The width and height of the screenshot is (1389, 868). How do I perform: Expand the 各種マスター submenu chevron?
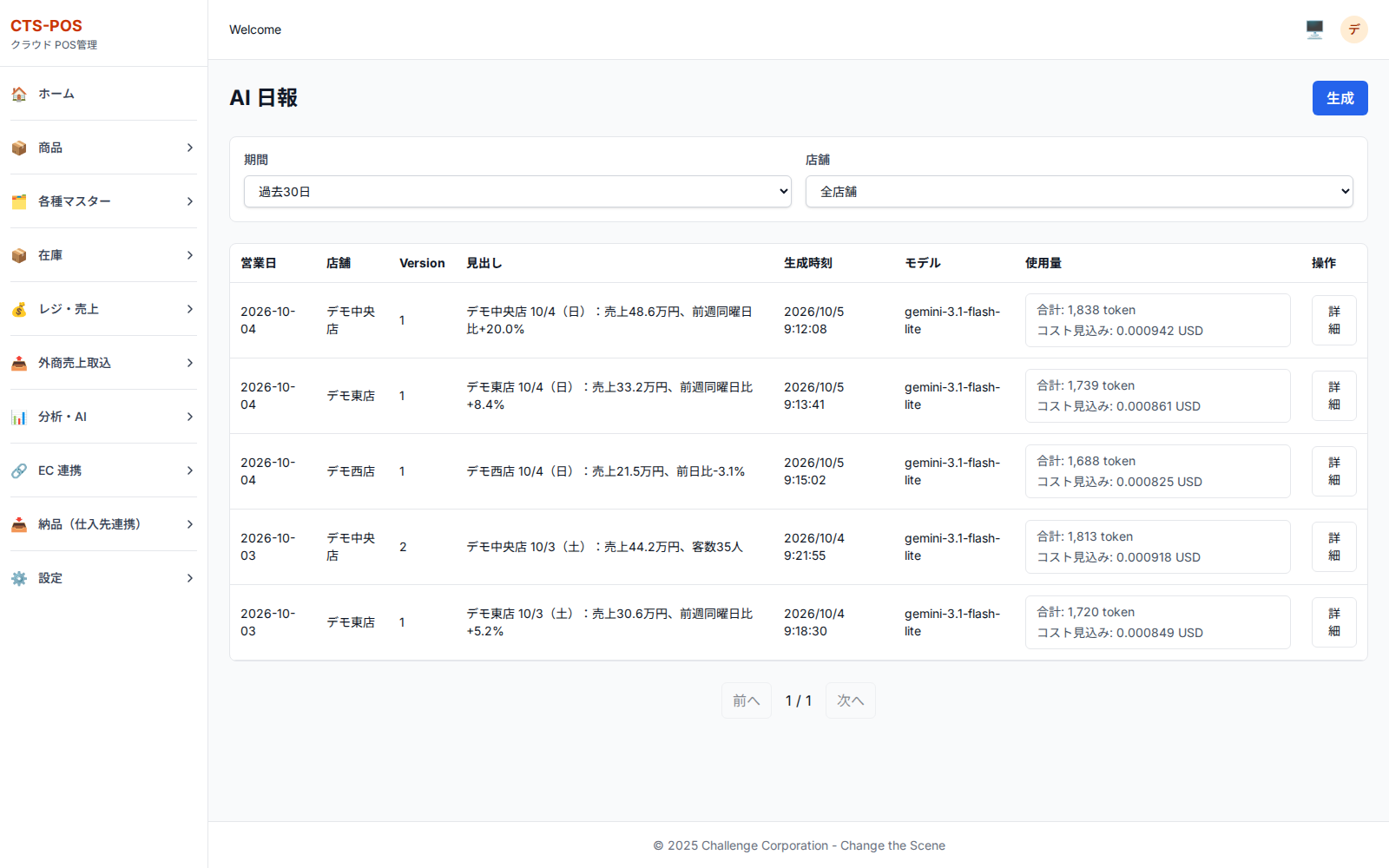190,201
